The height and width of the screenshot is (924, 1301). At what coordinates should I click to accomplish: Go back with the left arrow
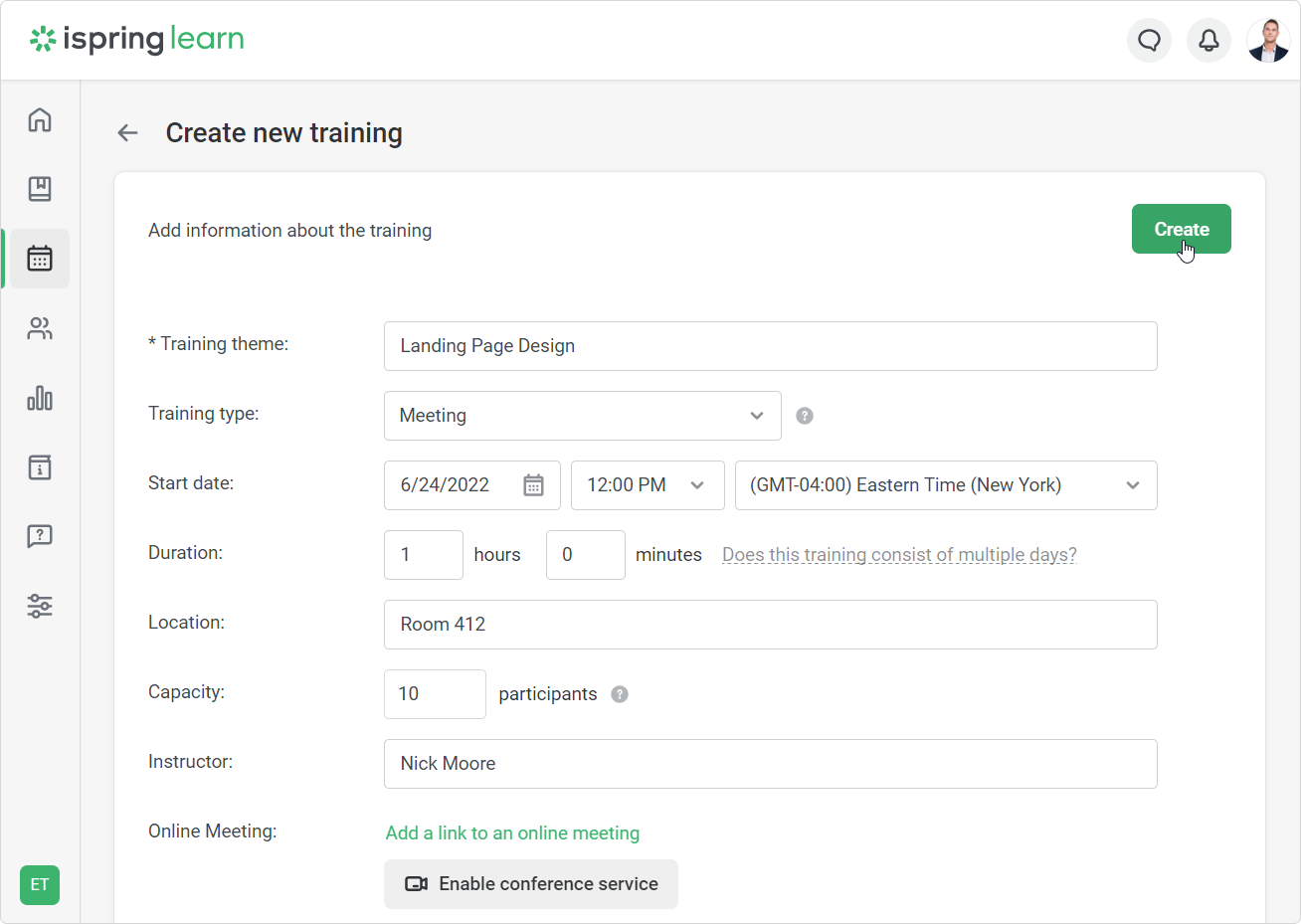coord(127,133)
